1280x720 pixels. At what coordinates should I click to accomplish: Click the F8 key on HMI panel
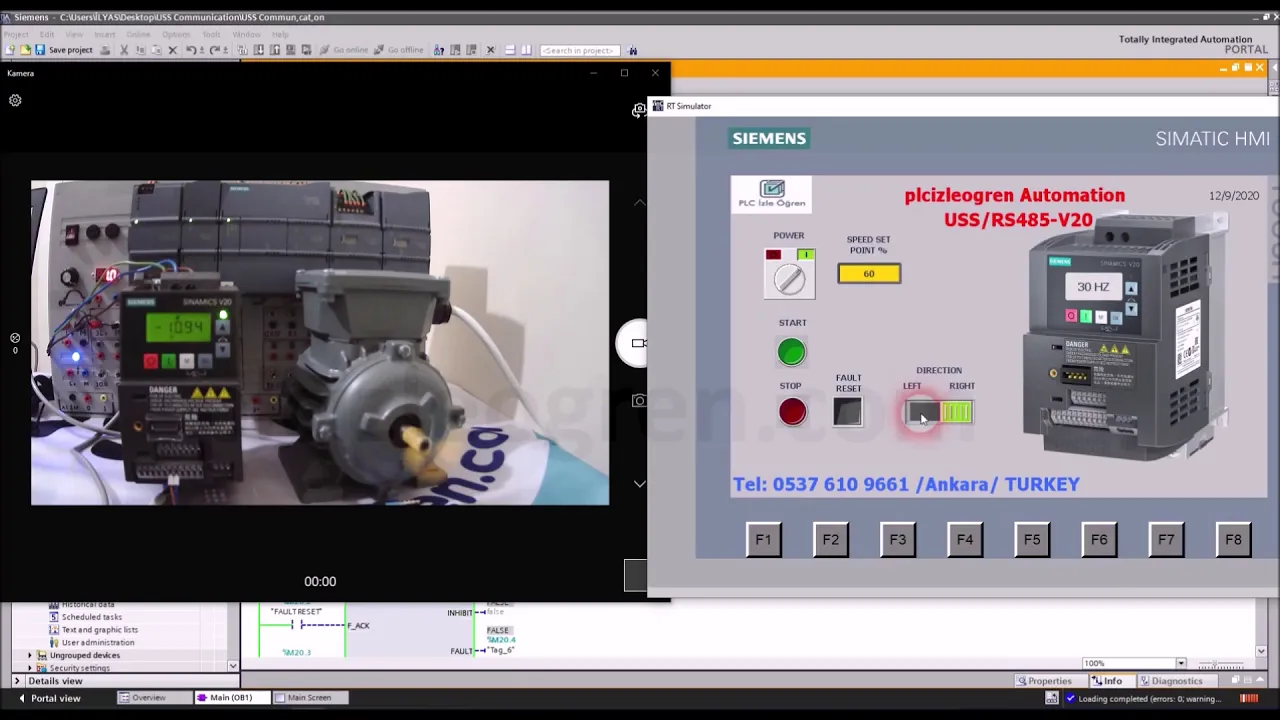1232,540
